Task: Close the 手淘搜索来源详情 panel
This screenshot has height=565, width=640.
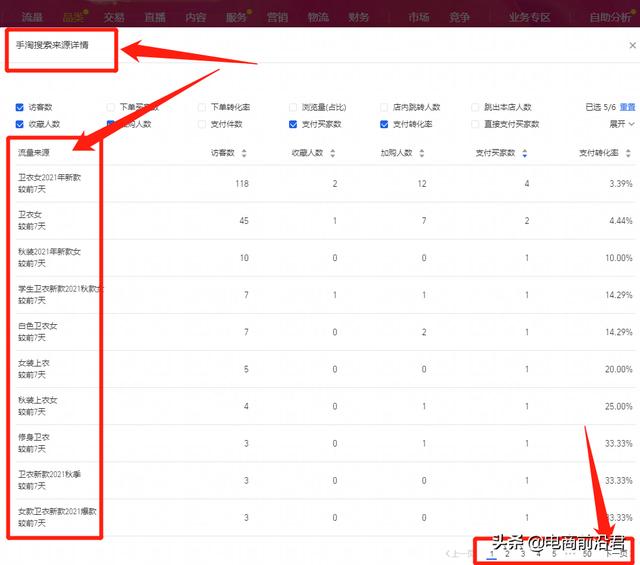Action: tap(632, 45)
